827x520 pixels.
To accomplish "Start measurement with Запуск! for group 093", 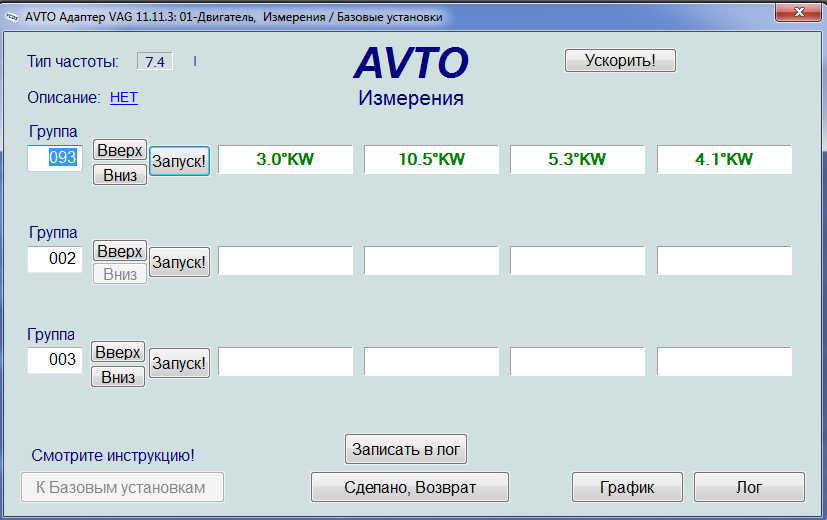I will (179, 161).
